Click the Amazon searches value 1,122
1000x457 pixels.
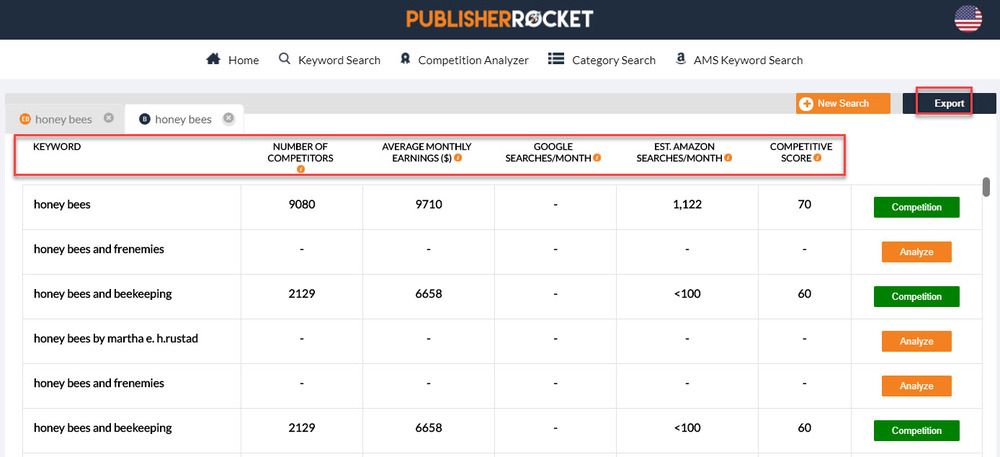[687, 205]
